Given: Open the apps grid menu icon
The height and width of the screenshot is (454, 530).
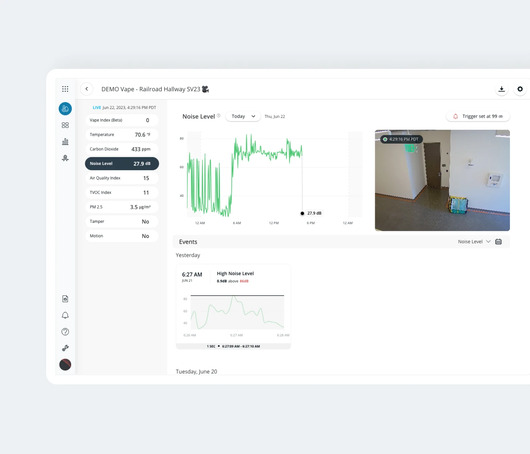Looking at the screenshot, I should pos(65,89).
